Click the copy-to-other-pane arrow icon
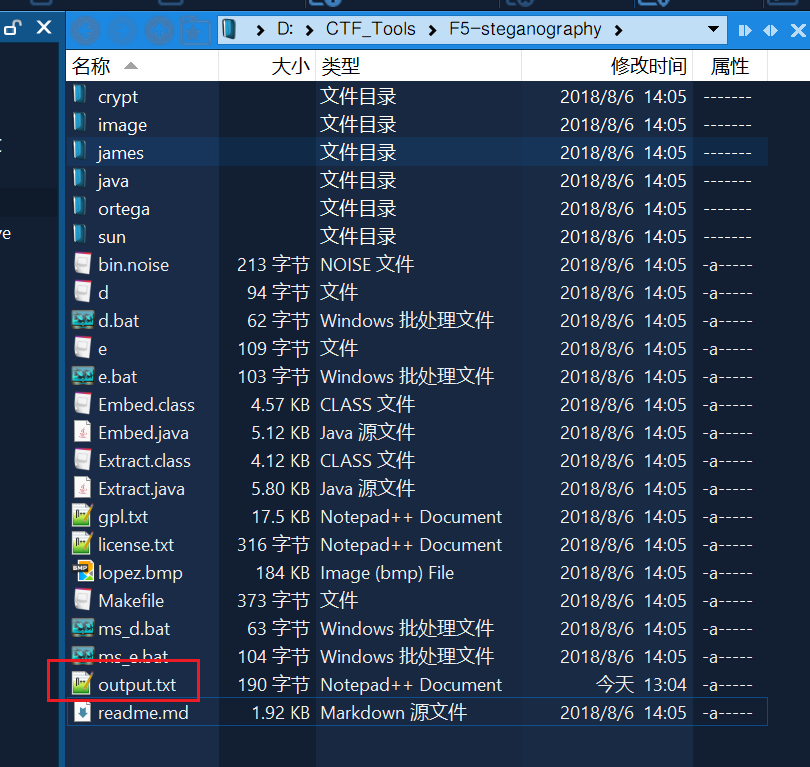Viewport: 810px width, 767px height. 744,30
